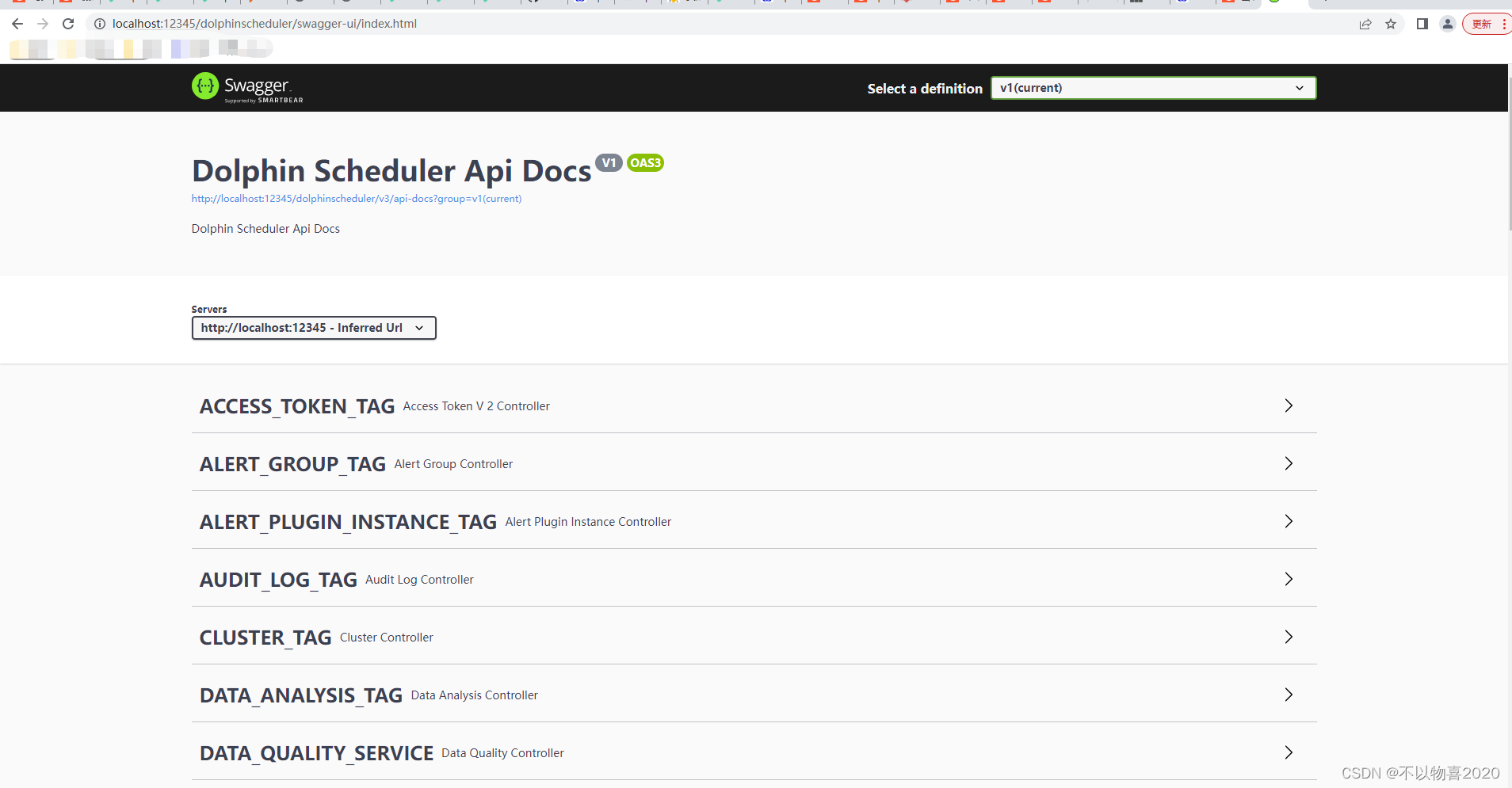Viewport: 1512px width, 788px height.
Task: Expand the CLUSTER_TAG section chevron
Action: [x=1289, y=637]
